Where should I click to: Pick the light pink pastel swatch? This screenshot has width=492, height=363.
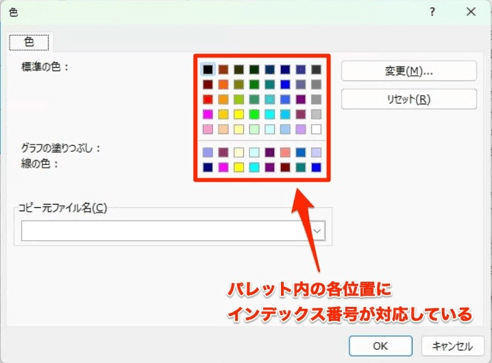click(208, 129)
